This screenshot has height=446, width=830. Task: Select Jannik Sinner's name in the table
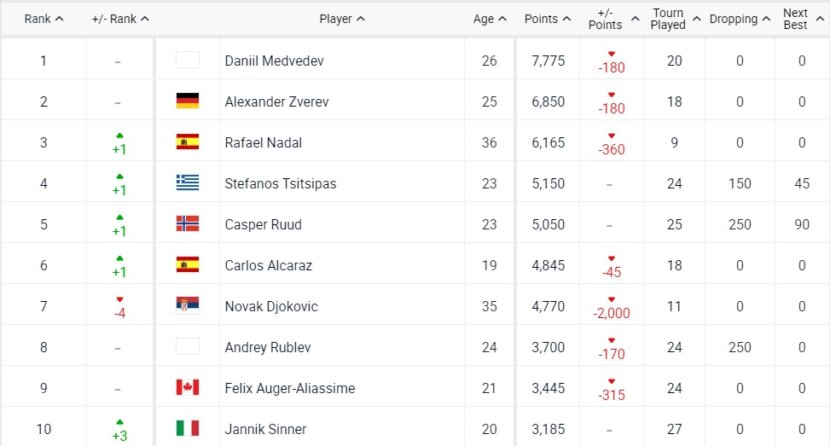point(265,429)
